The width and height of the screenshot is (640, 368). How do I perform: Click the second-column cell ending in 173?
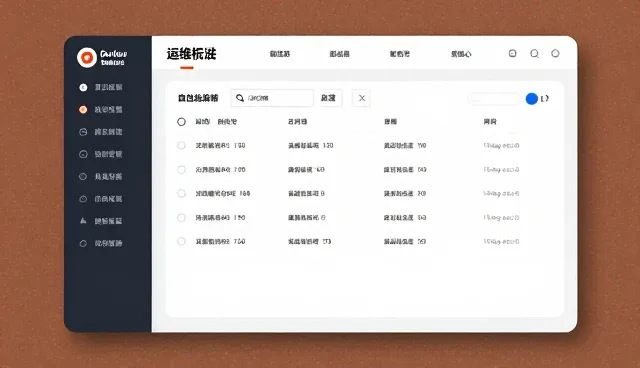pyautogui.click(x=309, y=242)
